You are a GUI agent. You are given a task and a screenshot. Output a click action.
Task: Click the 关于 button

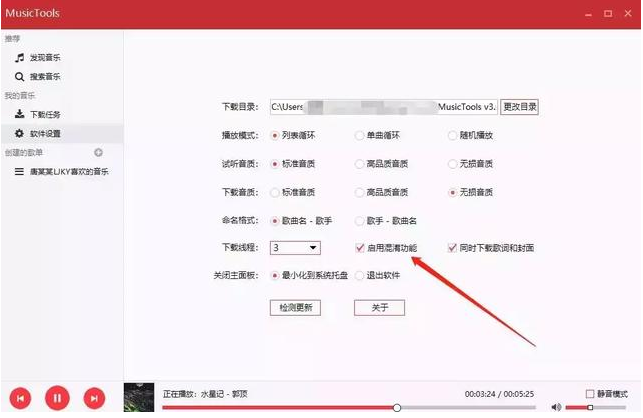379,308
